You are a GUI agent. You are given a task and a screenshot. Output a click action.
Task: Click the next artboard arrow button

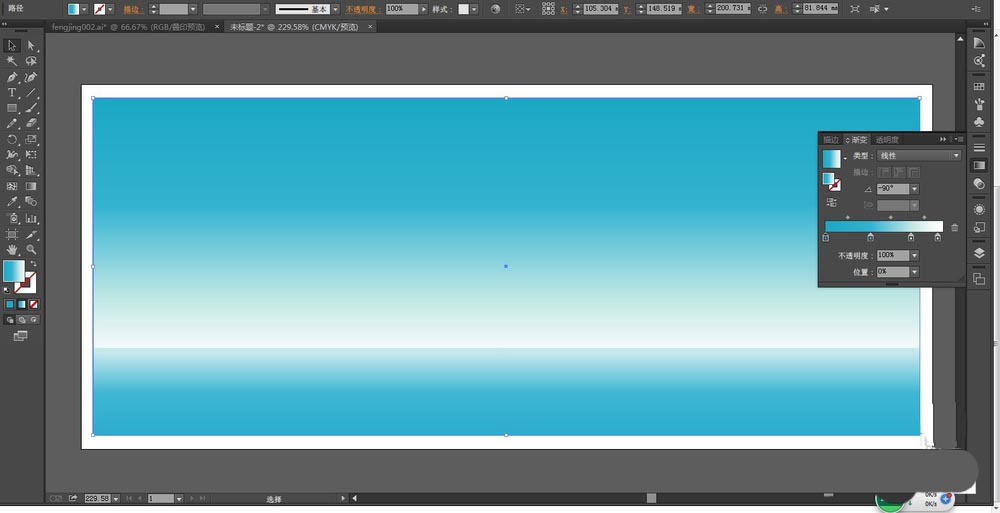[x=191, y=498]
